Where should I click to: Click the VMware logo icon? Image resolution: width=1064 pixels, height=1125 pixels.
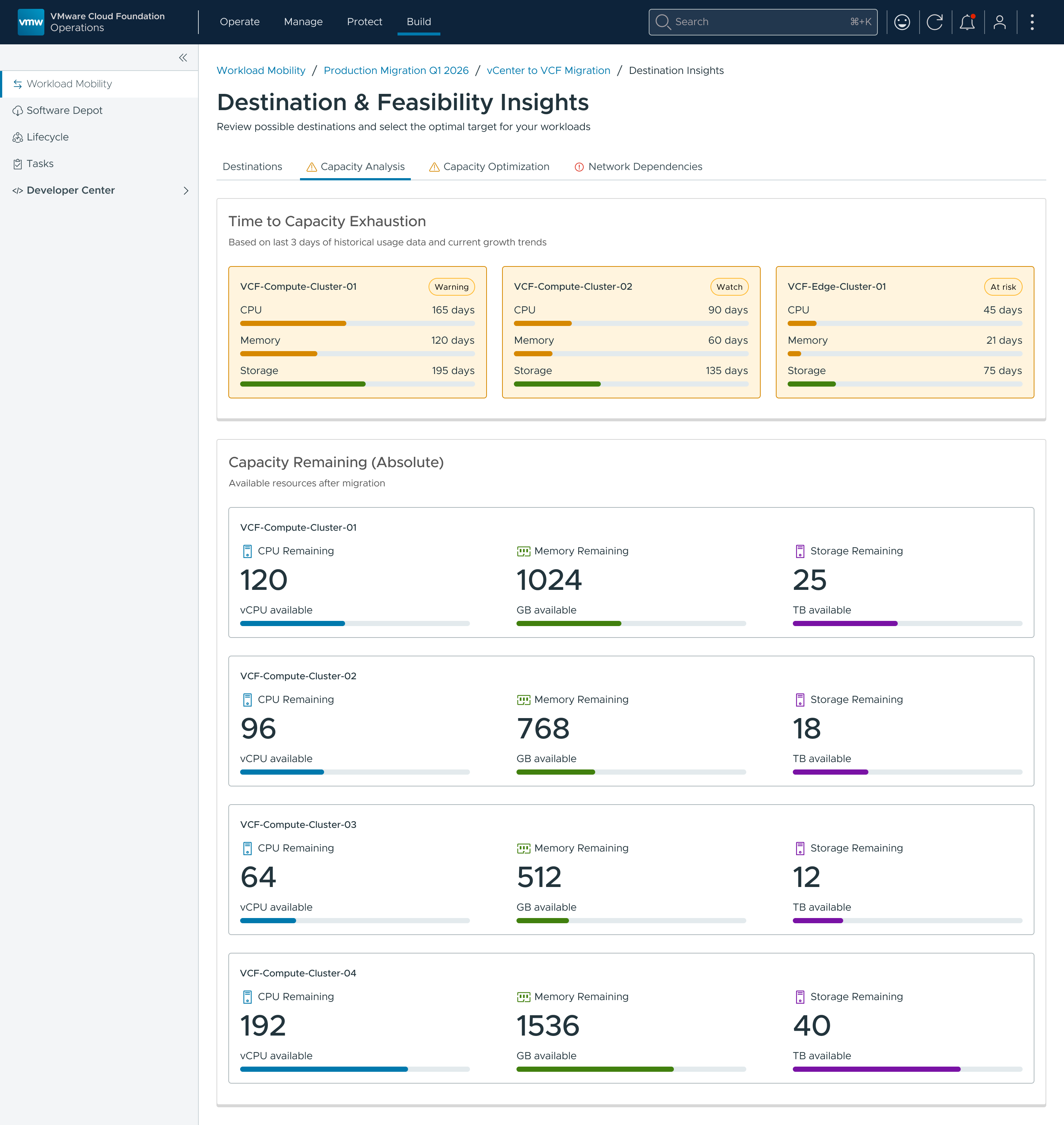pos(31,22)
